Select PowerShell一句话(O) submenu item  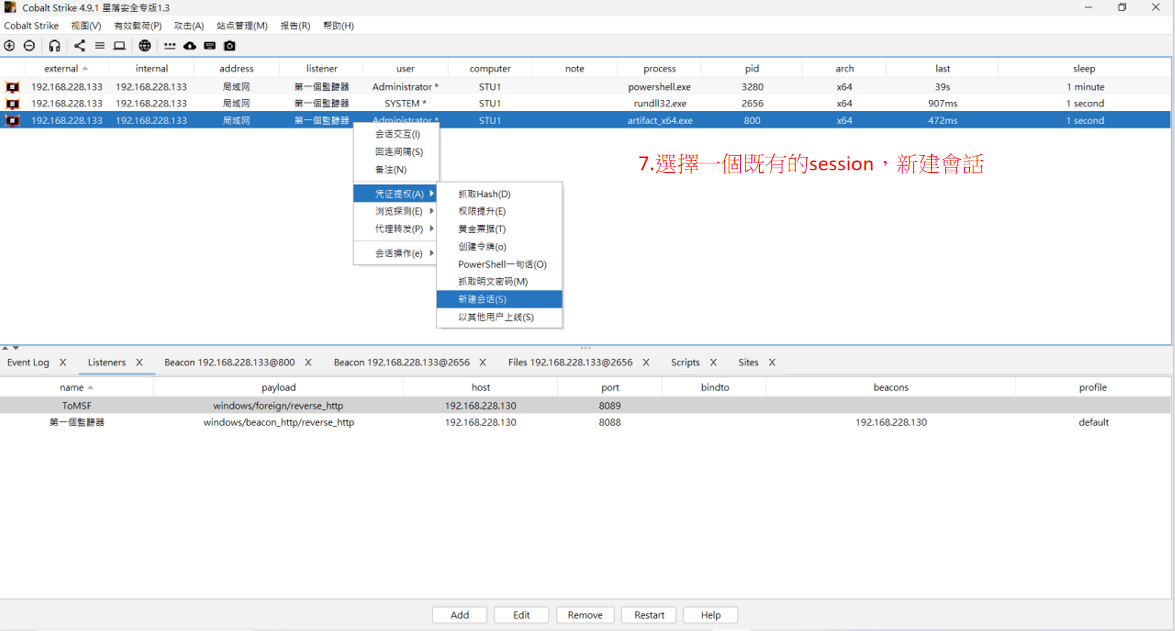point(499,264)
